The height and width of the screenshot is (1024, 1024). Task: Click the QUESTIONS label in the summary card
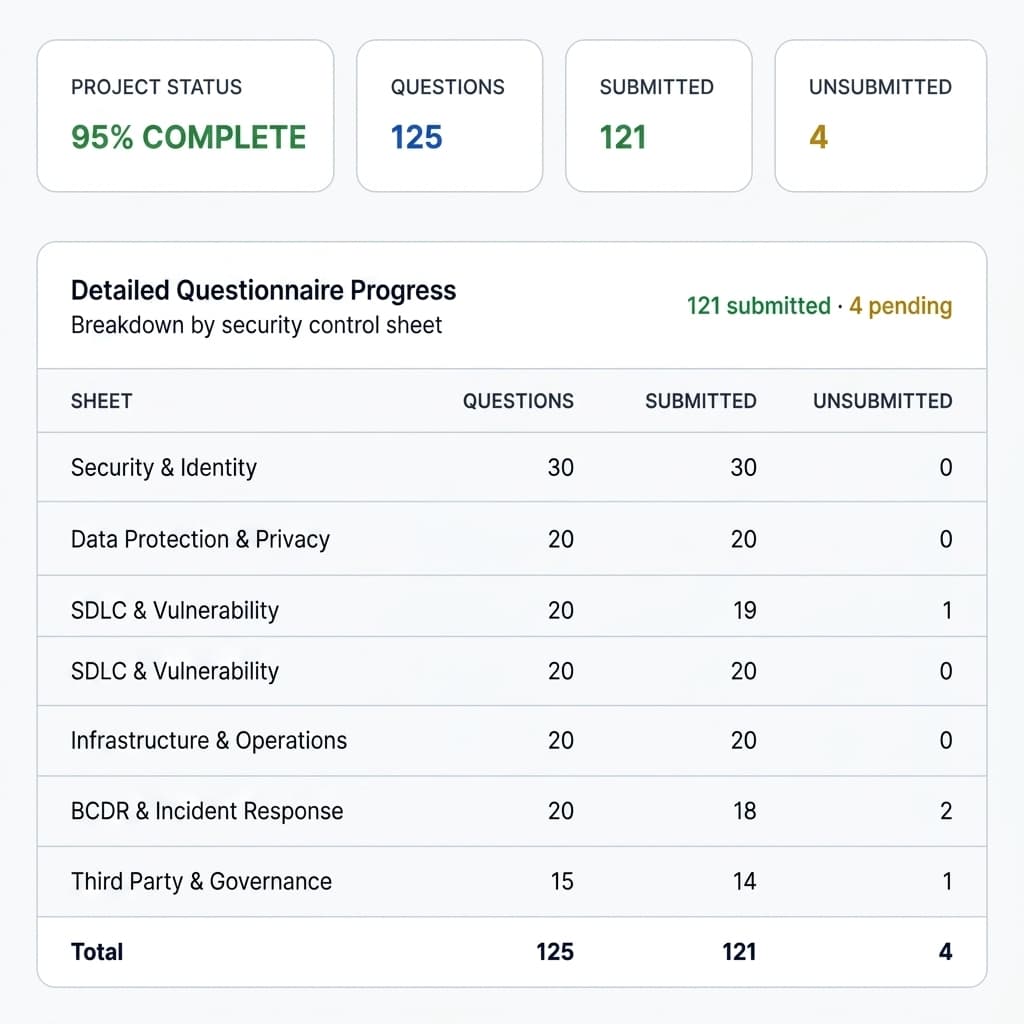(447, 87)
